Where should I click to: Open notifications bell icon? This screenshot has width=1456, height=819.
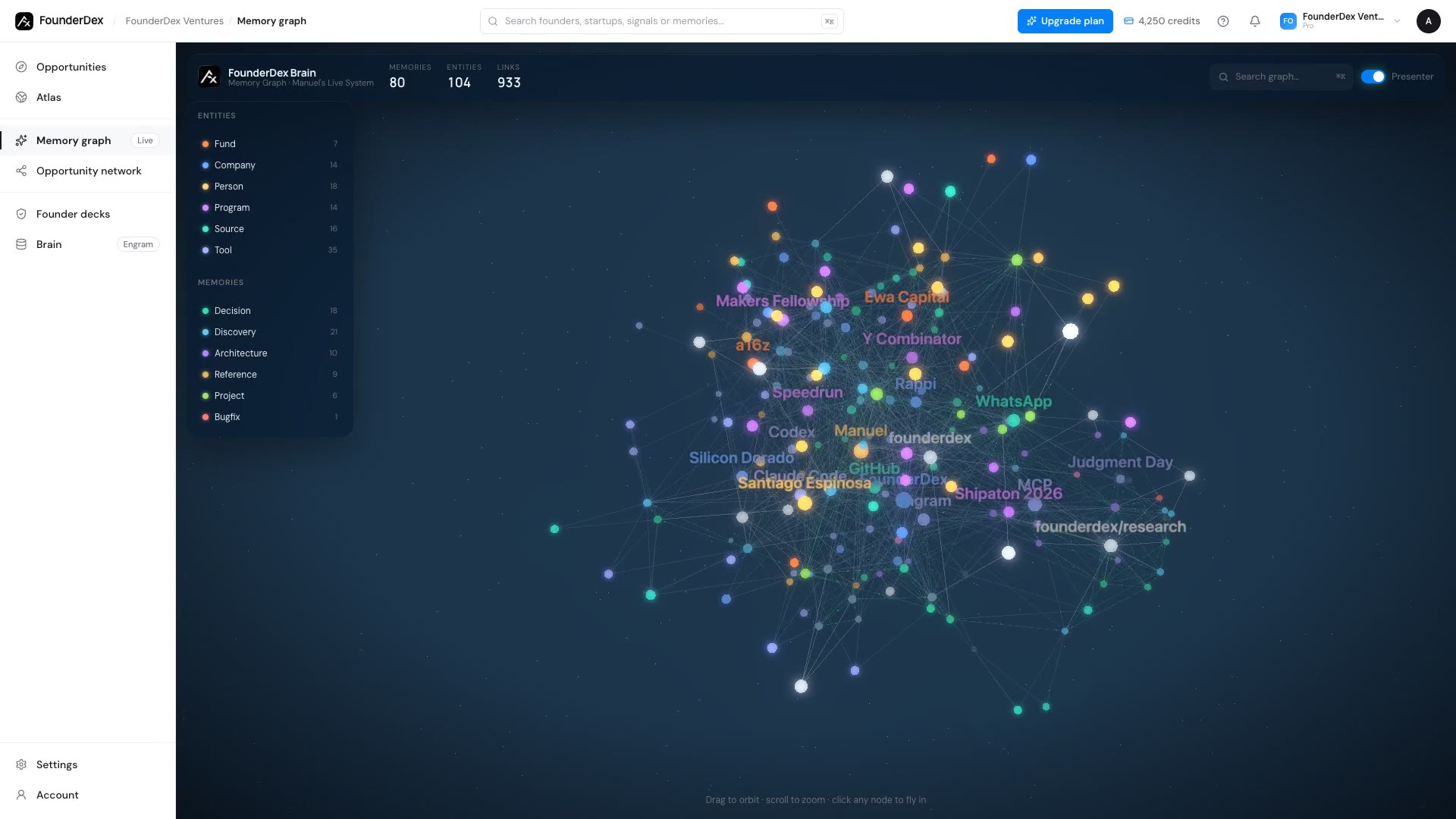[x=1255, y=21]
